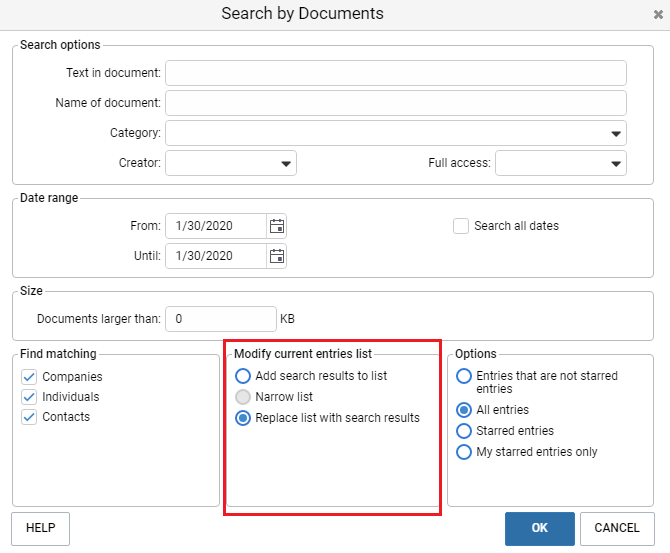Image resolution: width=670 pixels, height=553 pixels.
Task: Click the 'Modify current entries list' heading
Action: [x=303, y=354]
